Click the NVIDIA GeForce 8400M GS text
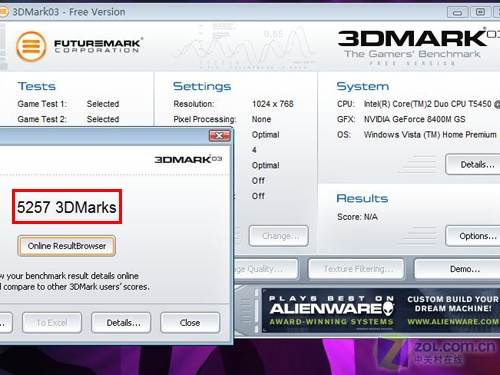This screenshot has width=500, height=375. coord(414,119)
